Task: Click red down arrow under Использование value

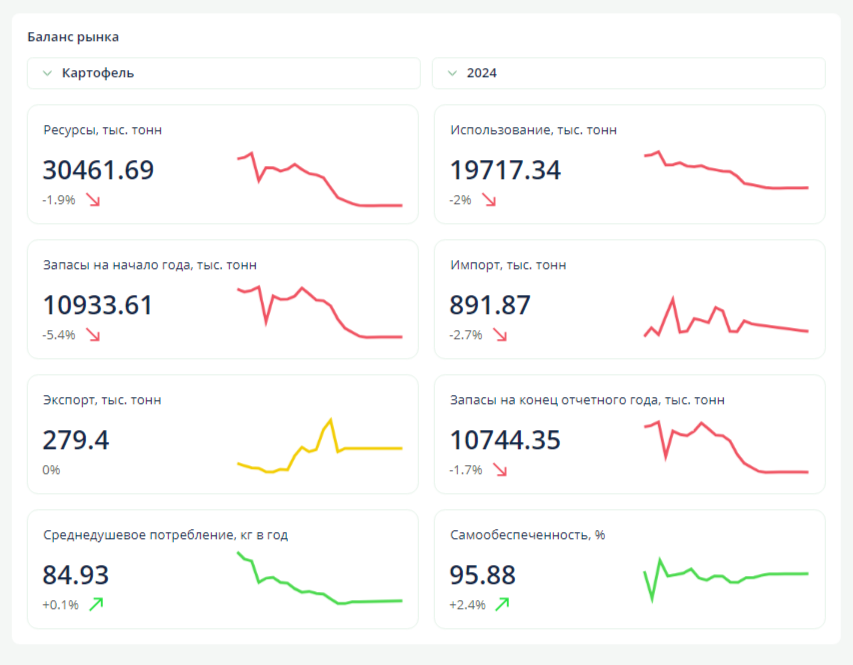Action: [489, 200]
